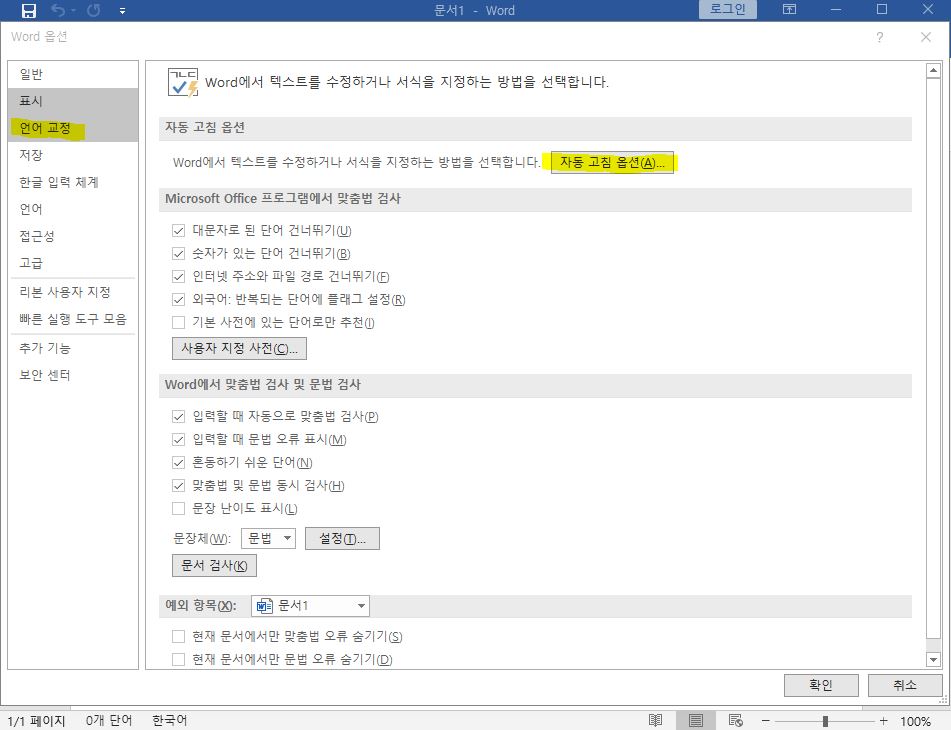The width and height of the screenshot is (951, 730).
Task: Open the 추가 기능 category
Action: pos(73,347)
